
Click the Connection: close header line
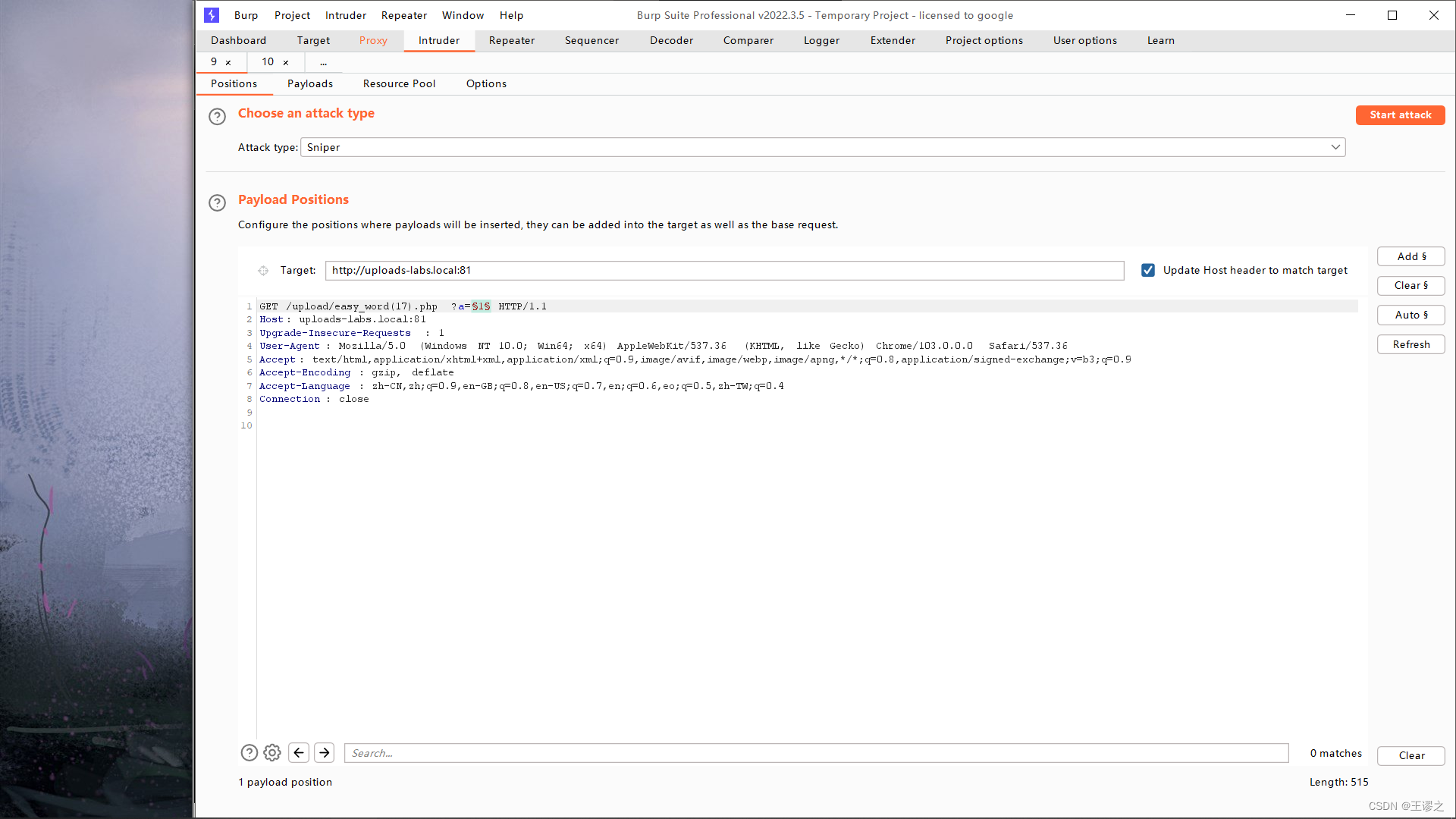tap(314, 399)
